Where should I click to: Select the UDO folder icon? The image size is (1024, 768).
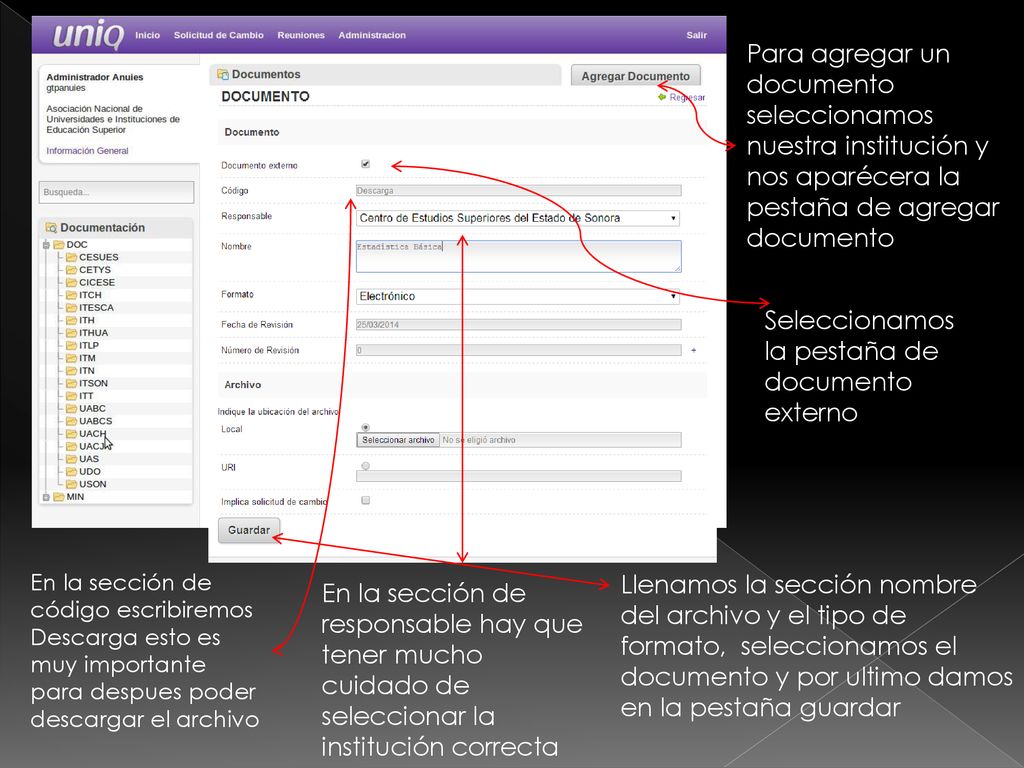pos(71,472)
